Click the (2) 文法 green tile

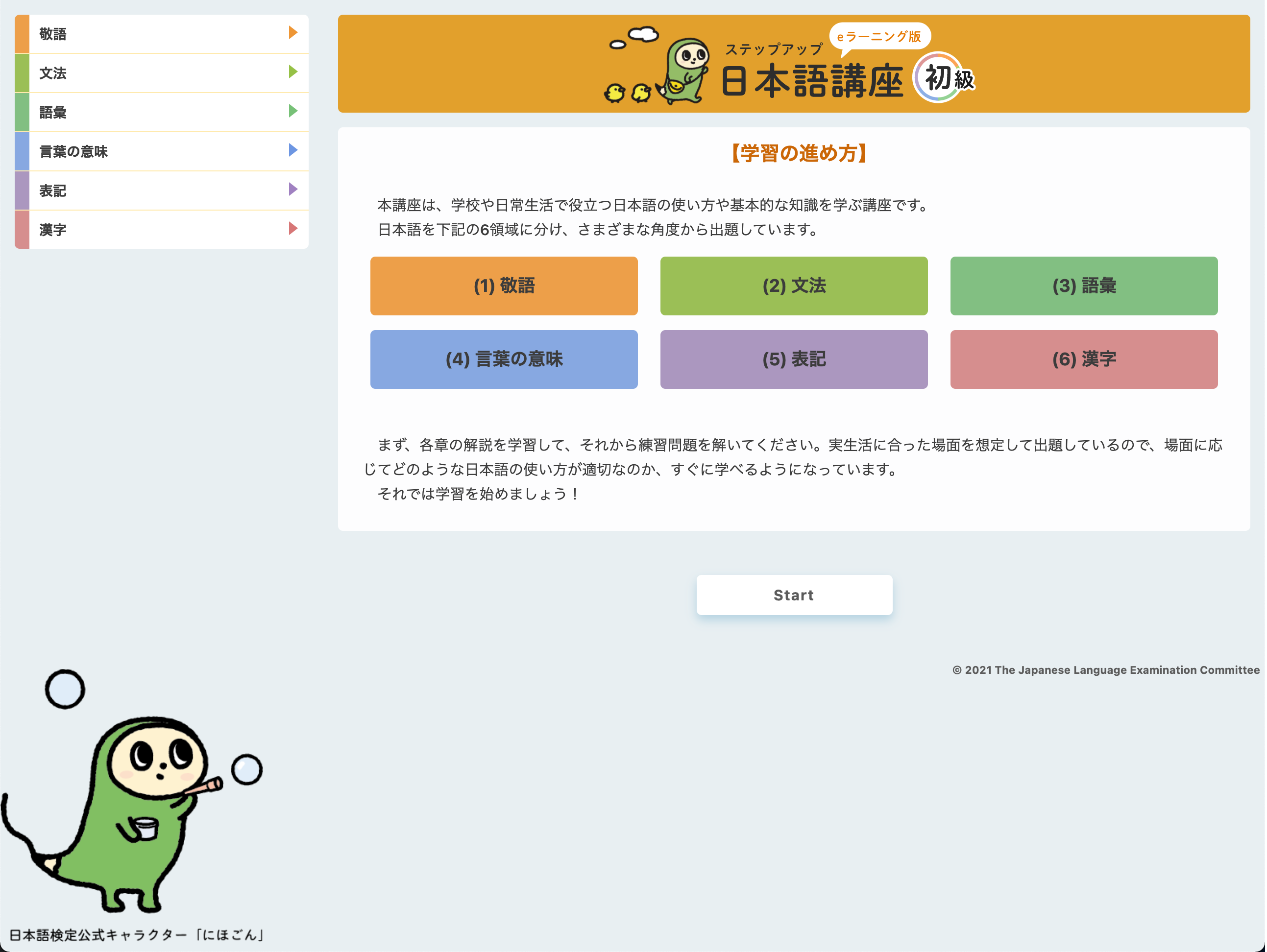pyautogui.click(x=794, y=286)
